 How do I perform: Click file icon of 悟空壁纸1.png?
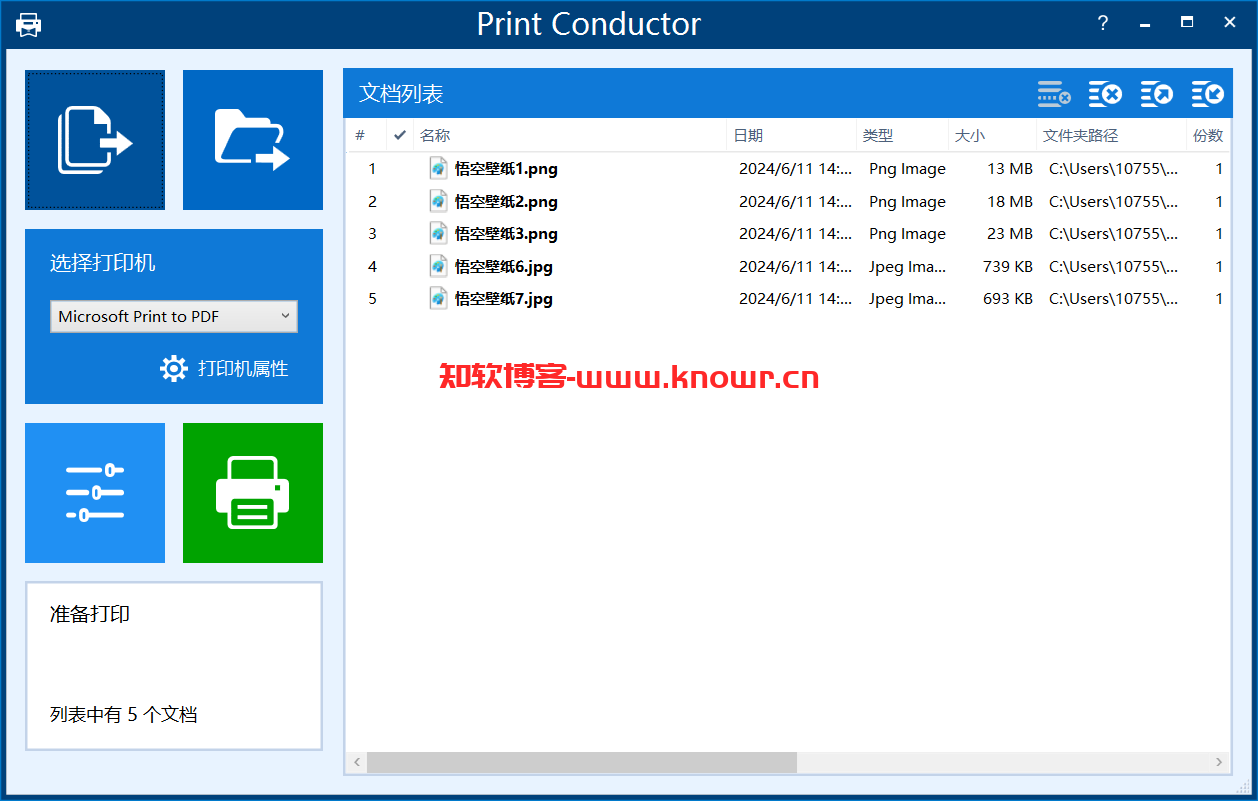coord(438,168)
